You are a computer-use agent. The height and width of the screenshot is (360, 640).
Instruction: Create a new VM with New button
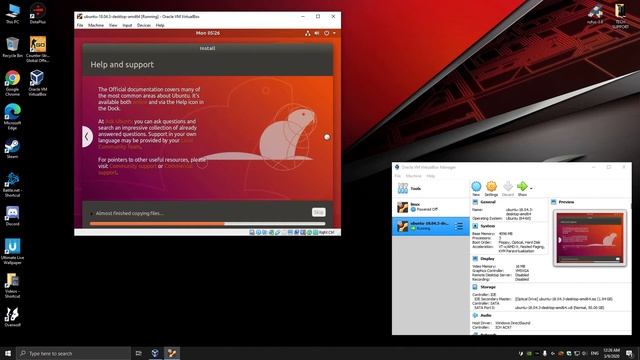[476, 188]
